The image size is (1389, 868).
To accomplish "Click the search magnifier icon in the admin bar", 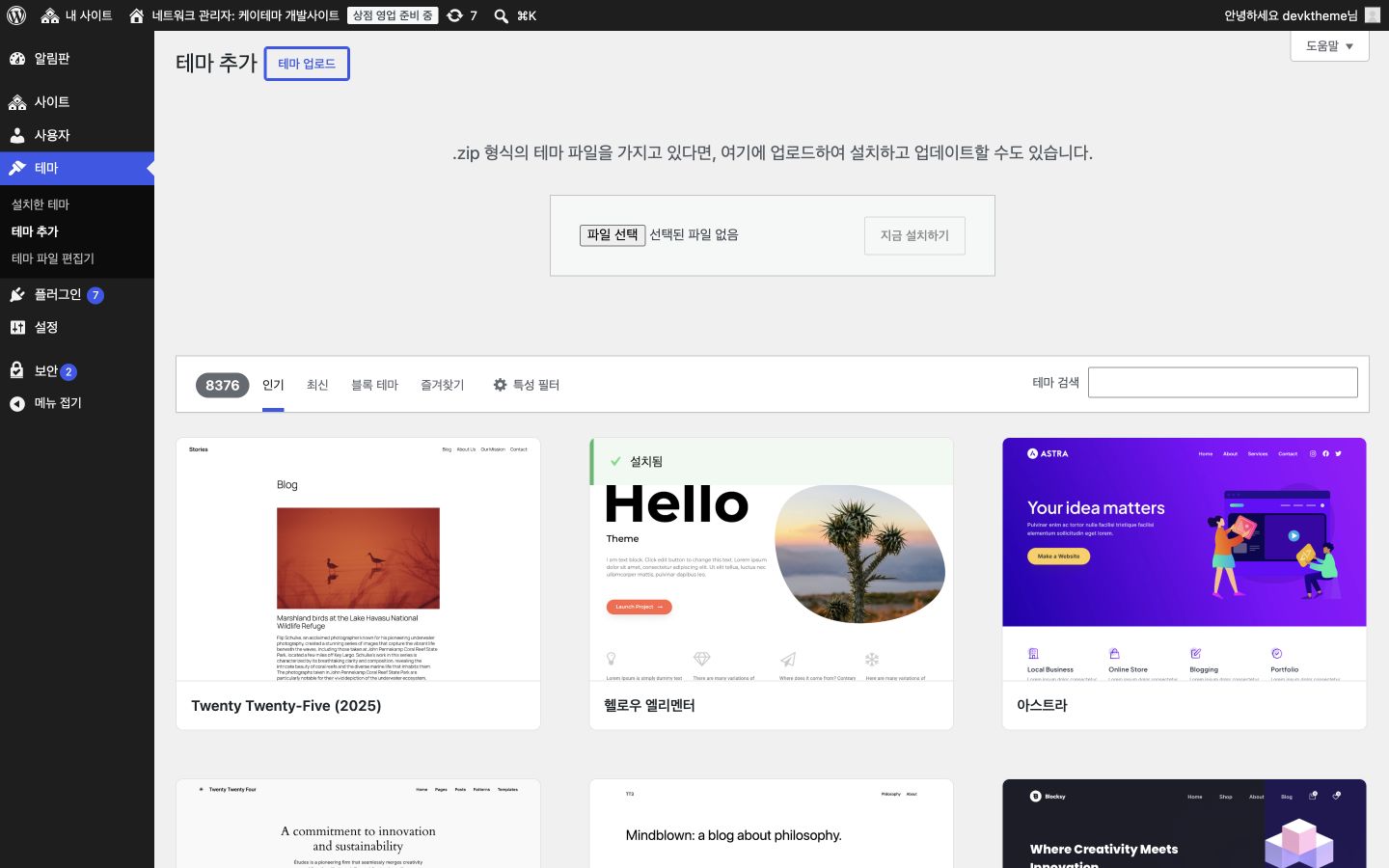I will 501,15.
